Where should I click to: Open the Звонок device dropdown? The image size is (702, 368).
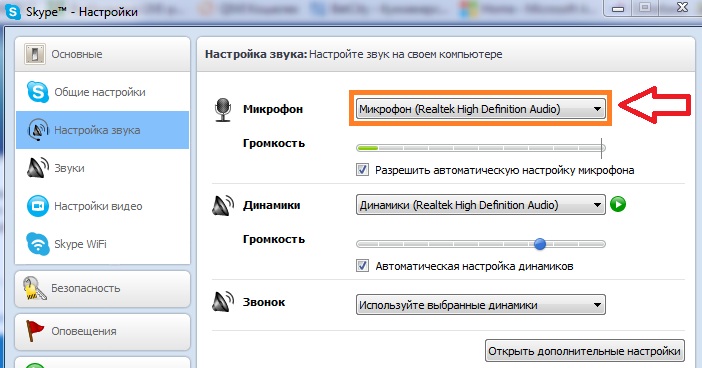tap(480, 305)
